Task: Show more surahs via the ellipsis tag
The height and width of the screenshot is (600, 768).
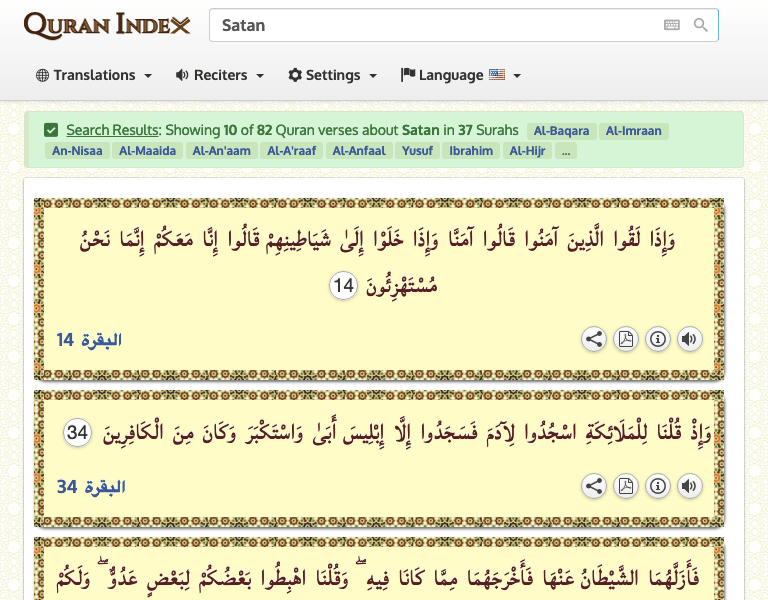Action: coord(567,151)
